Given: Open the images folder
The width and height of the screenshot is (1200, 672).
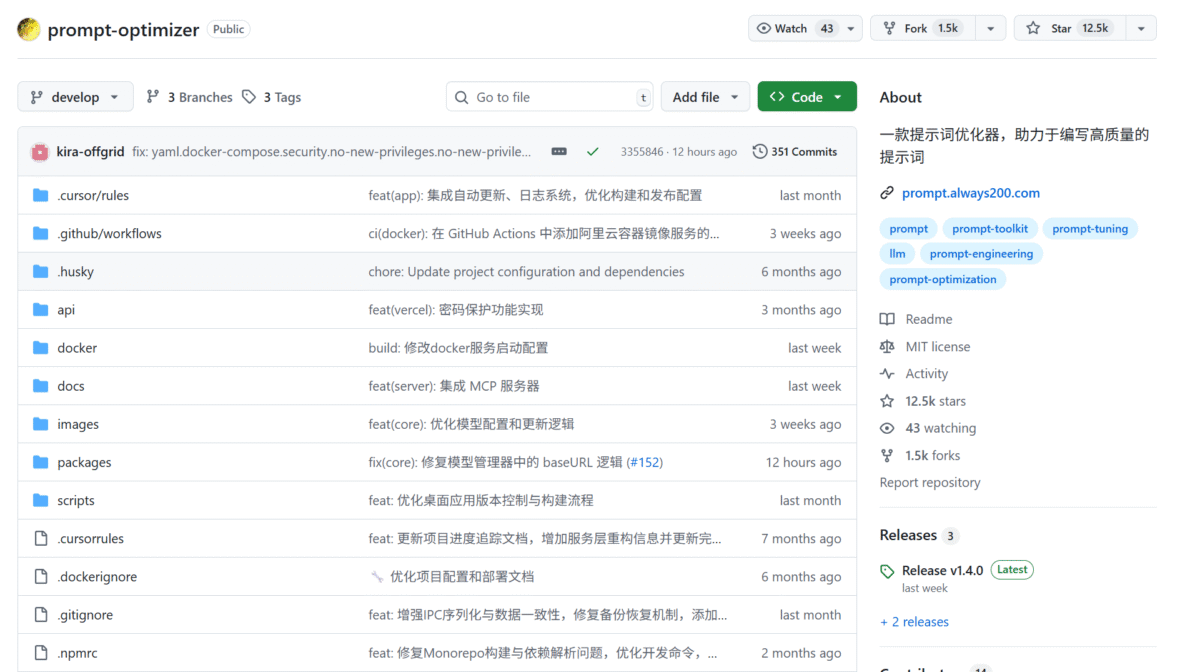Looking at the screenshot, I should coord(78,424).
